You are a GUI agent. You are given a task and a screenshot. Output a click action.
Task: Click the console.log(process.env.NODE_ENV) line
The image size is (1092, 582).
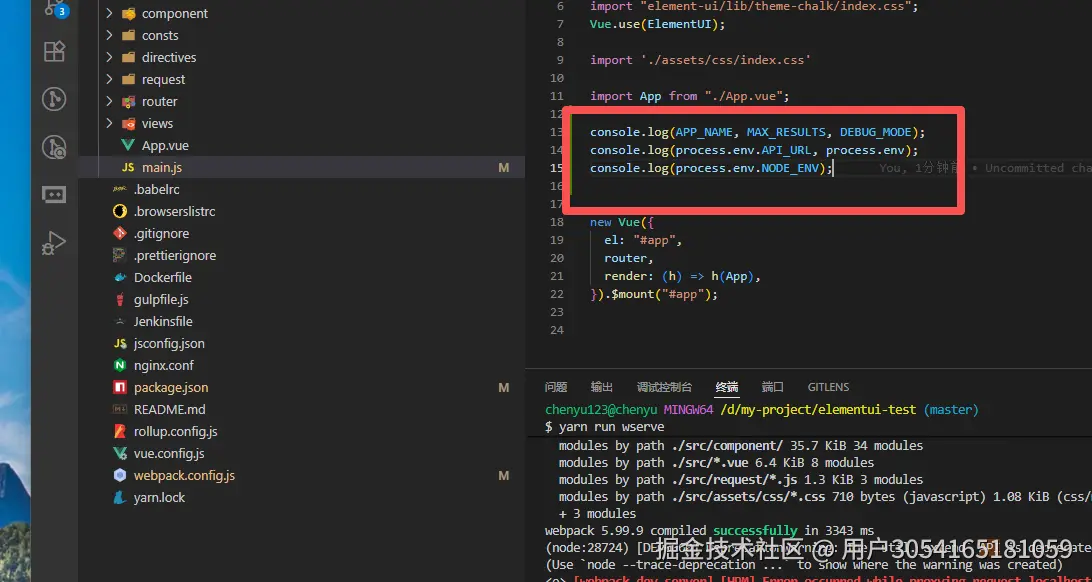tap(711, 168)
